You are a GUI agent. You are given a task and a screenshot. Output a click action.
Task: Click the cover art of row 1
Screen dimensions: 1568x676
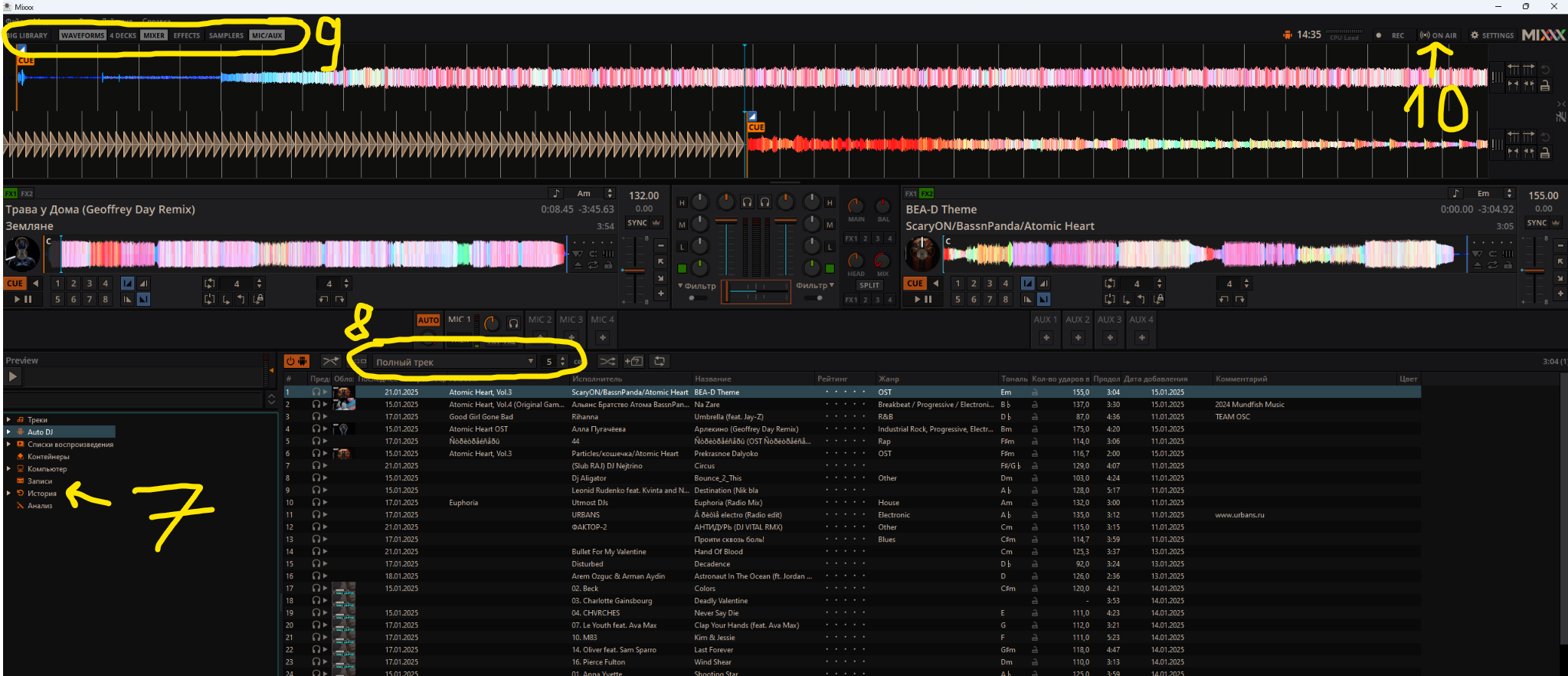click(343, 392)
